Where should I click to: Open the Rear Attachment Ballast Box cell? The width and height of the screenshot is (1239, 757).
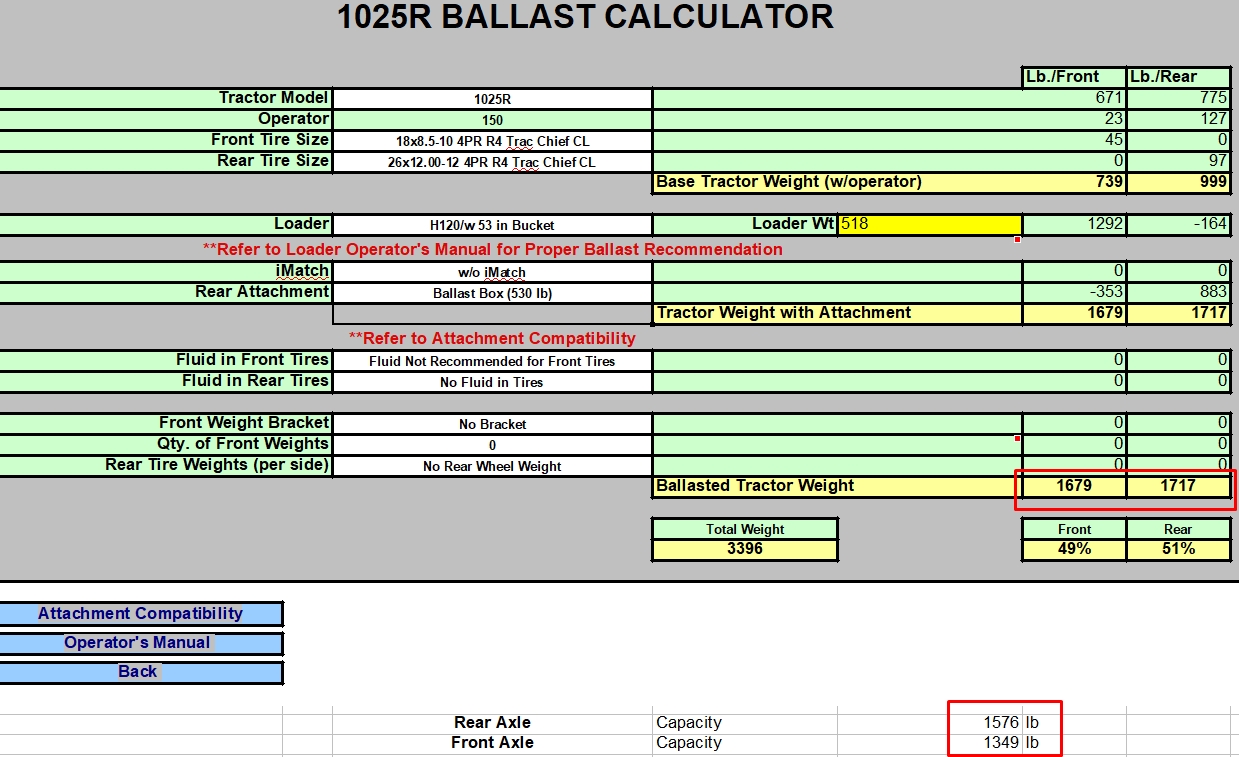492,293
